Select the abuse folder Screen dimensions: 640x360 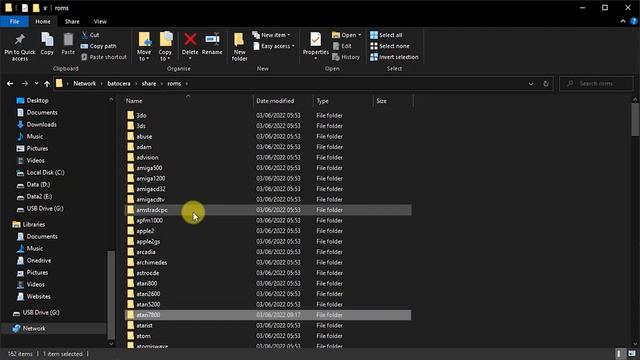[268, 136]
